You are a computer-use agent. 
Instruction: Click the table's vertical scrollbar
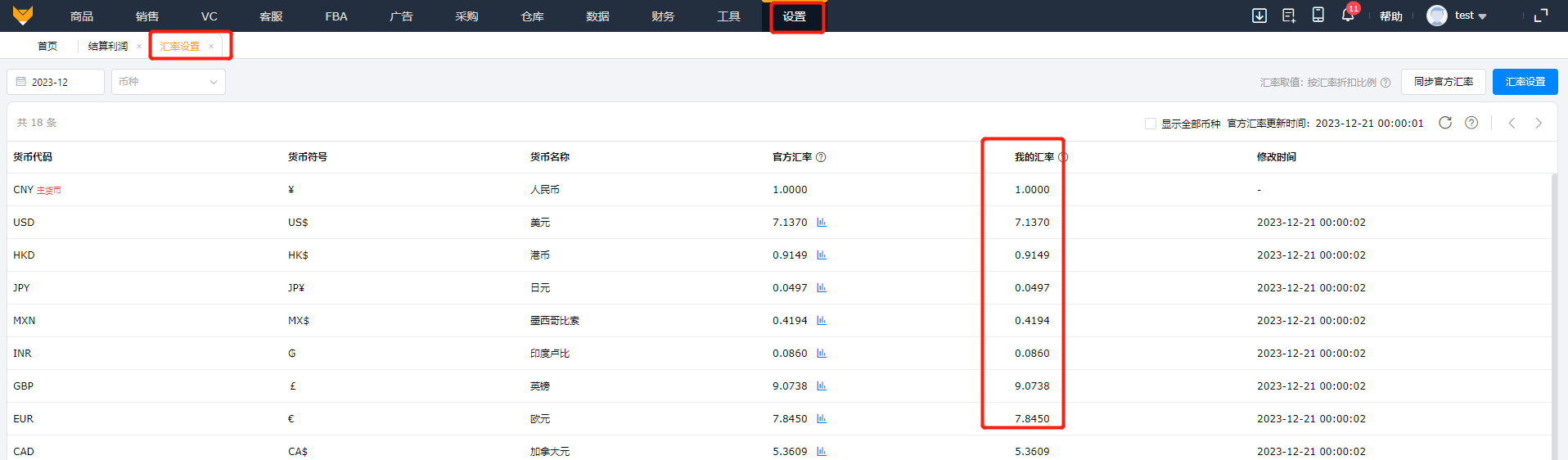1554,317
